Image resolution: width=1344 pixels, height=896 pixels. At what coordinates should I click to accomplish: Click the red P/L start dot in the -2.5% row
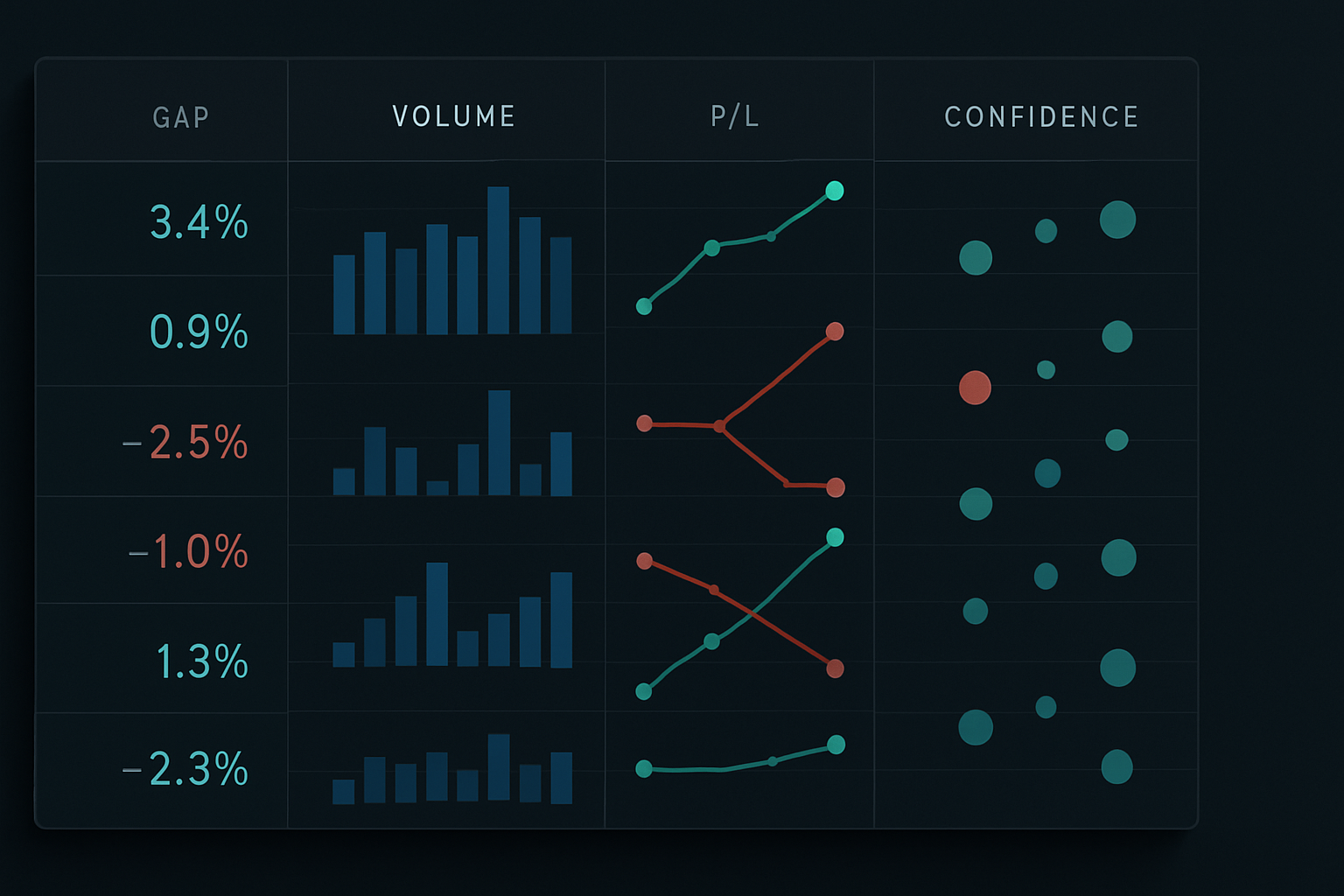click(646, 424)
